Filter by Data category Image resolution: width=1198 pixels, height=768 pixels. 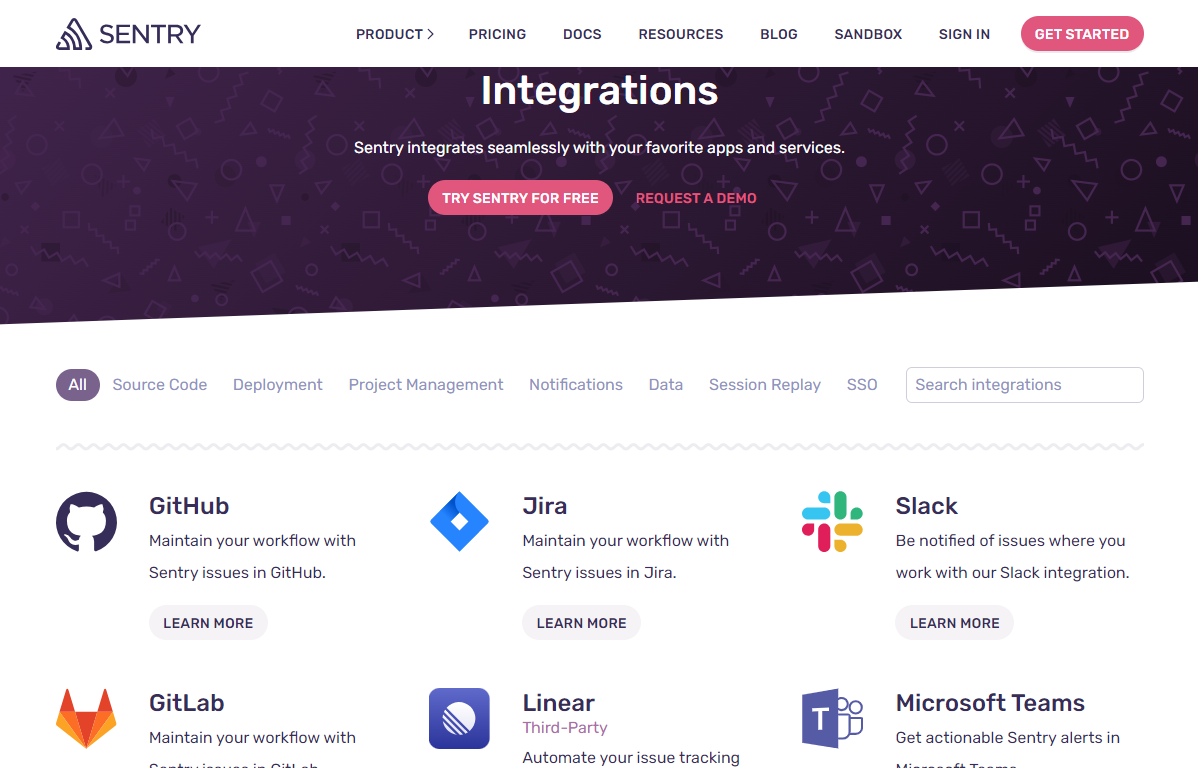[665, 384]
